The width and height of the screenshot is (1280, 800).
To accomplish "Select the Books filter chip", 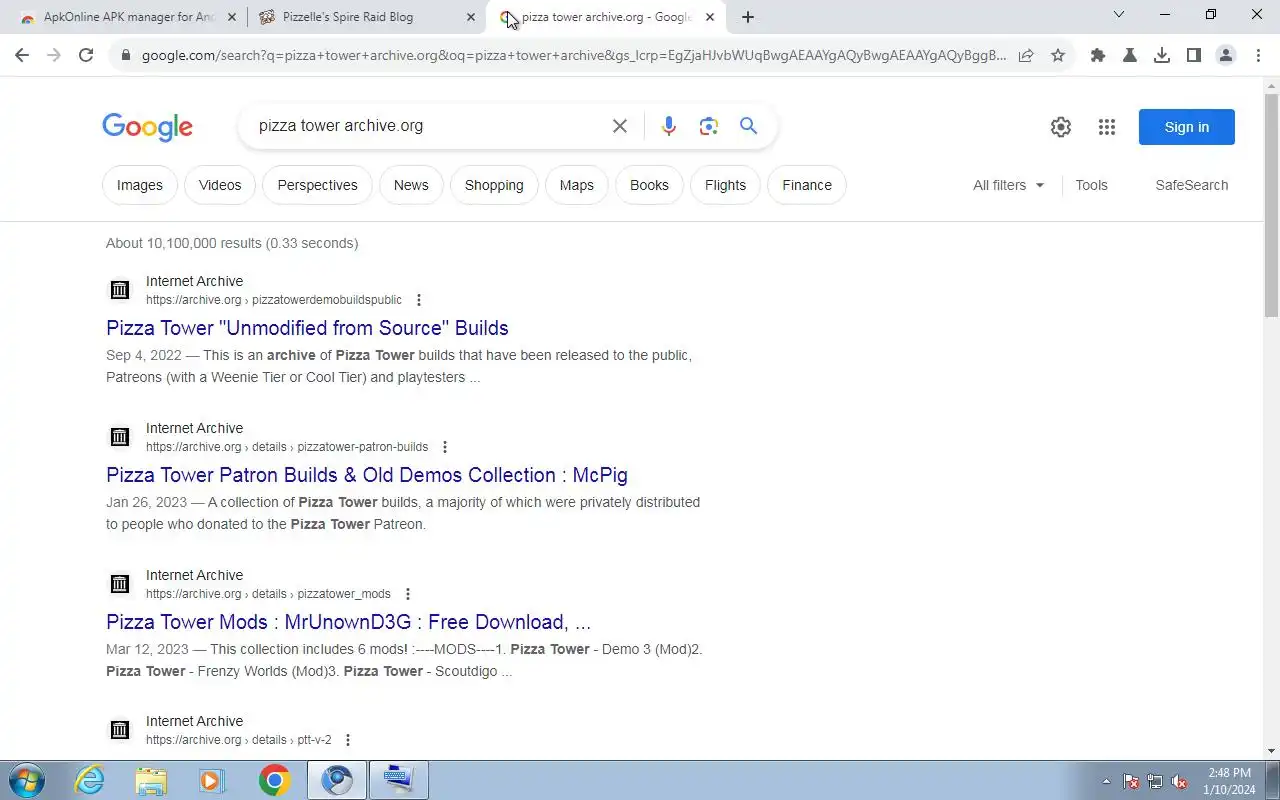I will pyautogui.click(x=649, y=185).
